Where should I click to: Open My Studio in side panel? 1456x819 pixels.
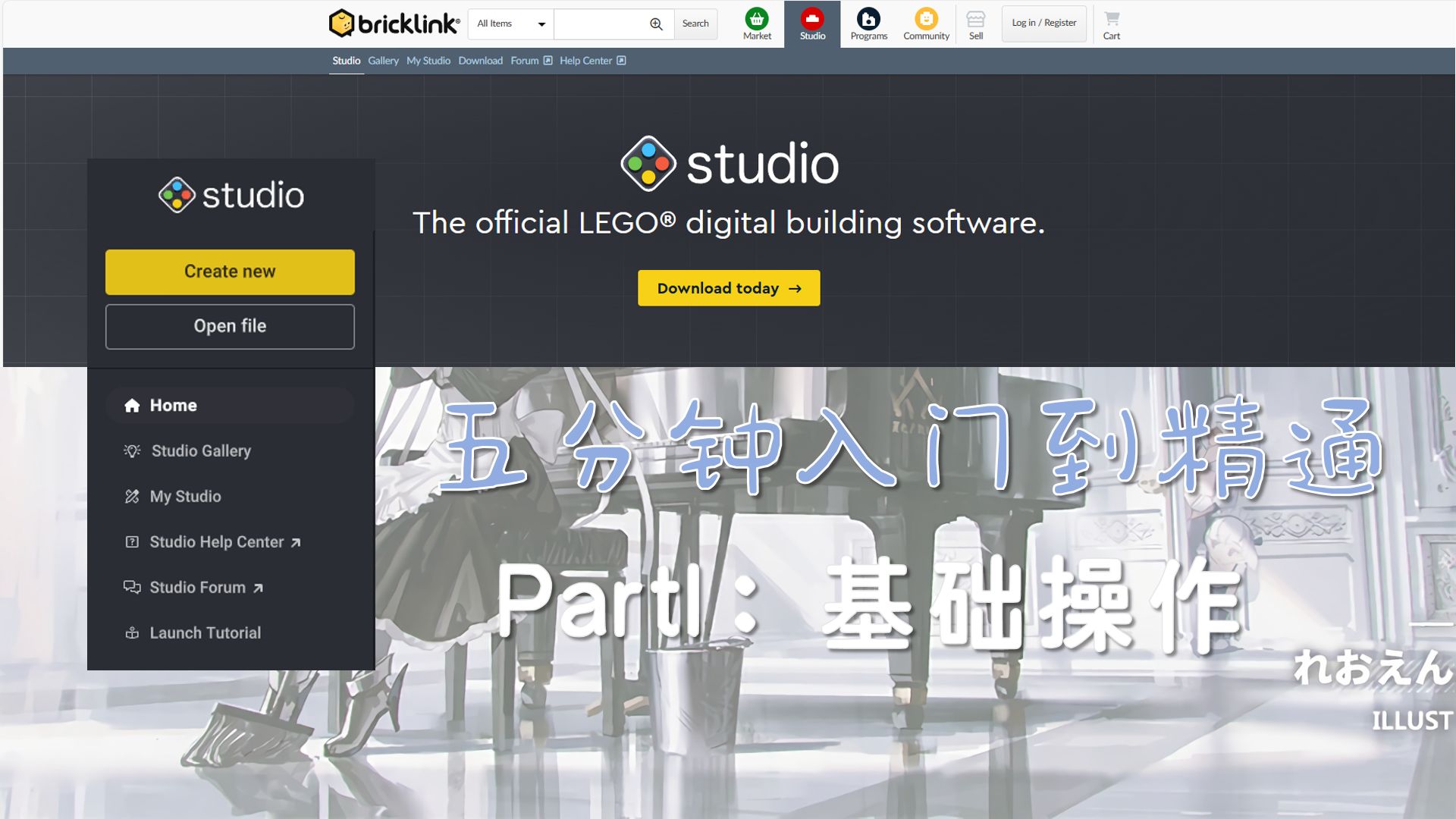pos(185,496)
